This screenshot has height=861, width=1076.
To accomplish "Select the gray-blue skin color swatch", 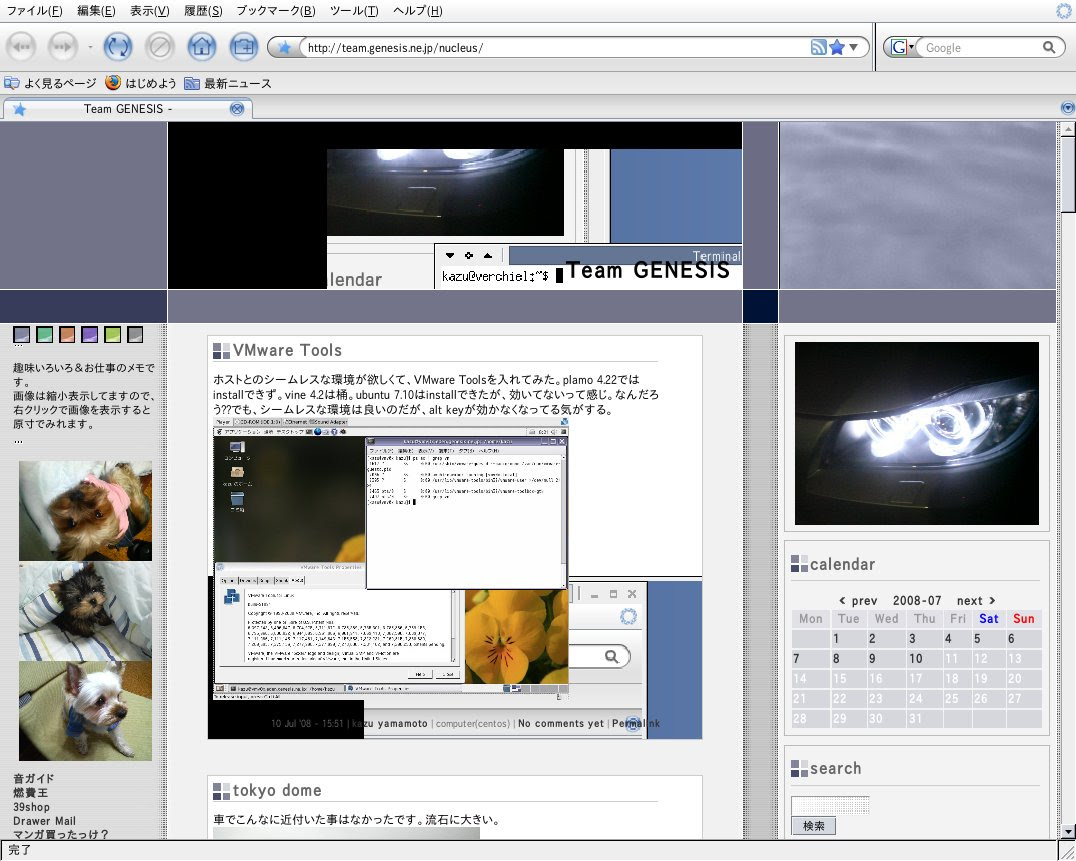I will tap(21, 334).
